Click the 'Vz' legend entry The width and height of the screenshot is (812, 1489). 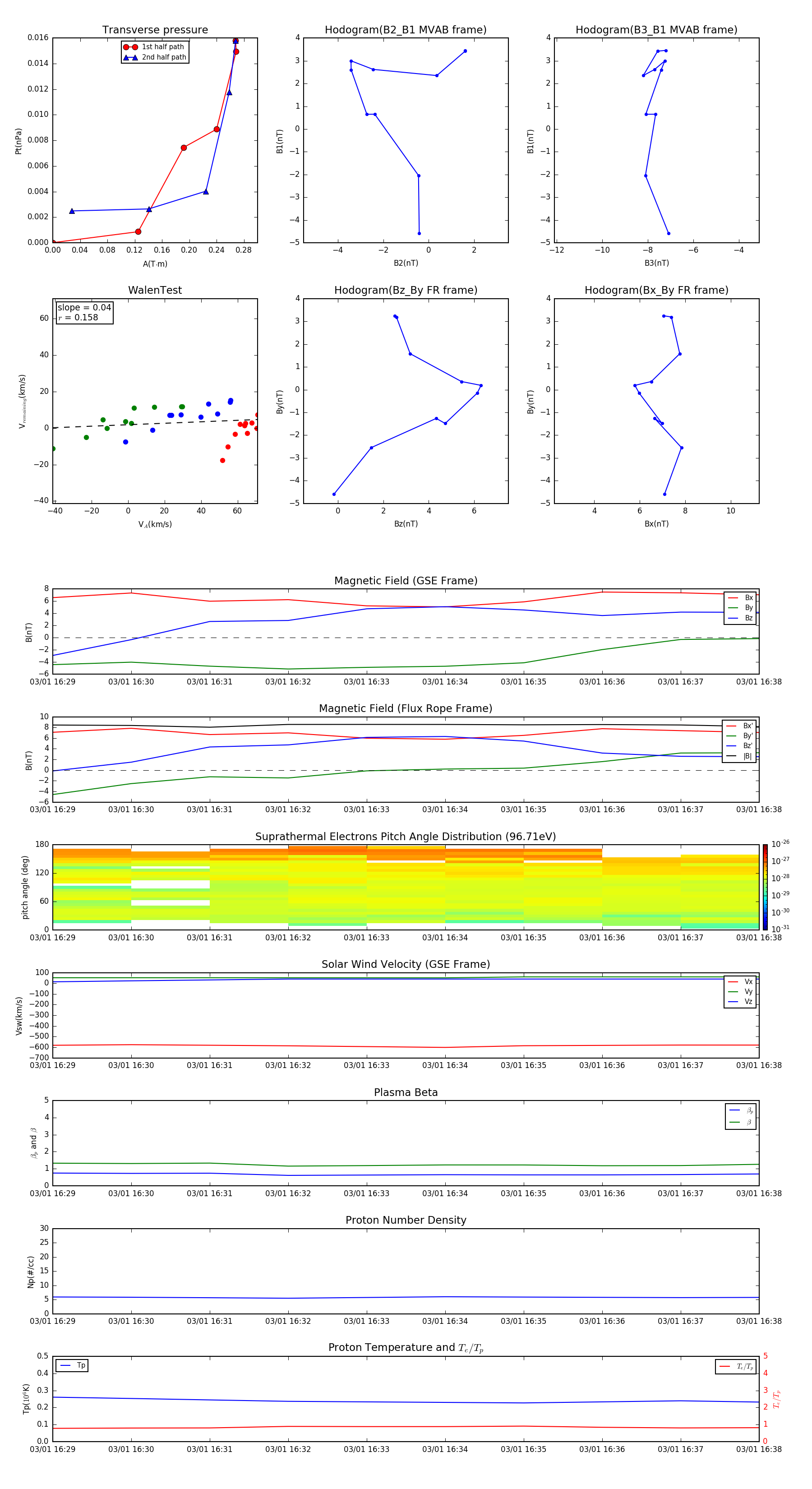(741, 1002)
